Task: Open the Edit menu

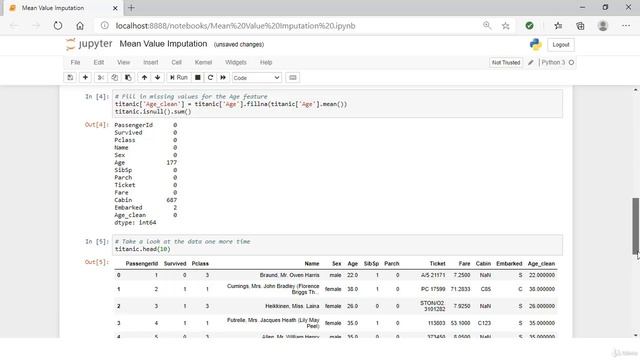Action: [99, 62]
